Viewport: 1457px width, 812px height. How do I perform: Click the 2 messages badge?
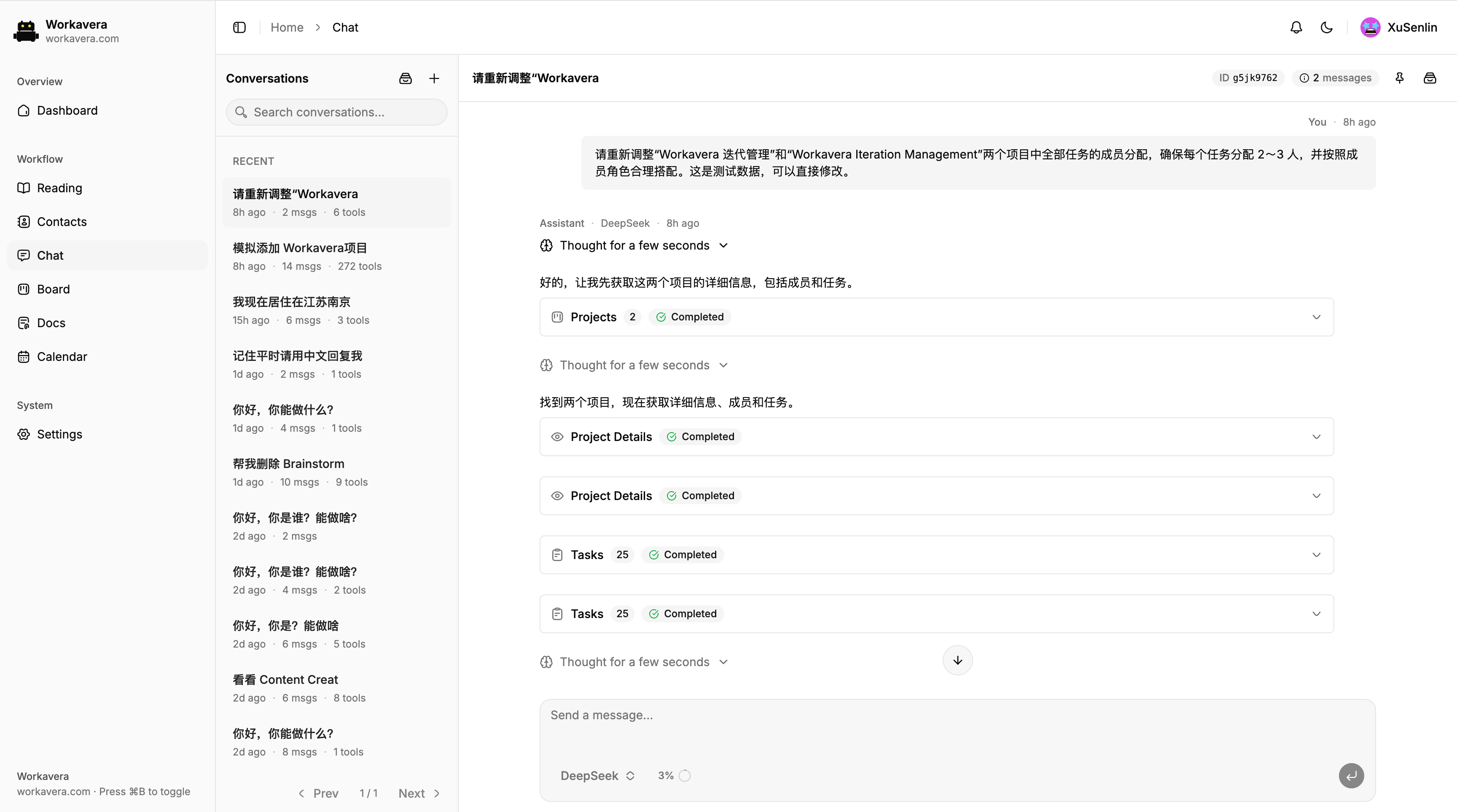coord(1336,78)
